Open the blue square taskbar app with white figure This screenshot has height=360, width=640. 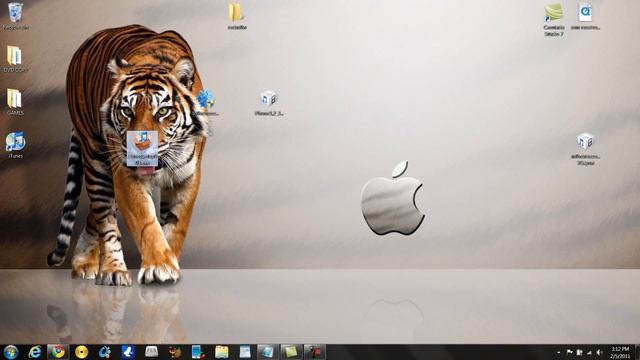pos(128,352)
